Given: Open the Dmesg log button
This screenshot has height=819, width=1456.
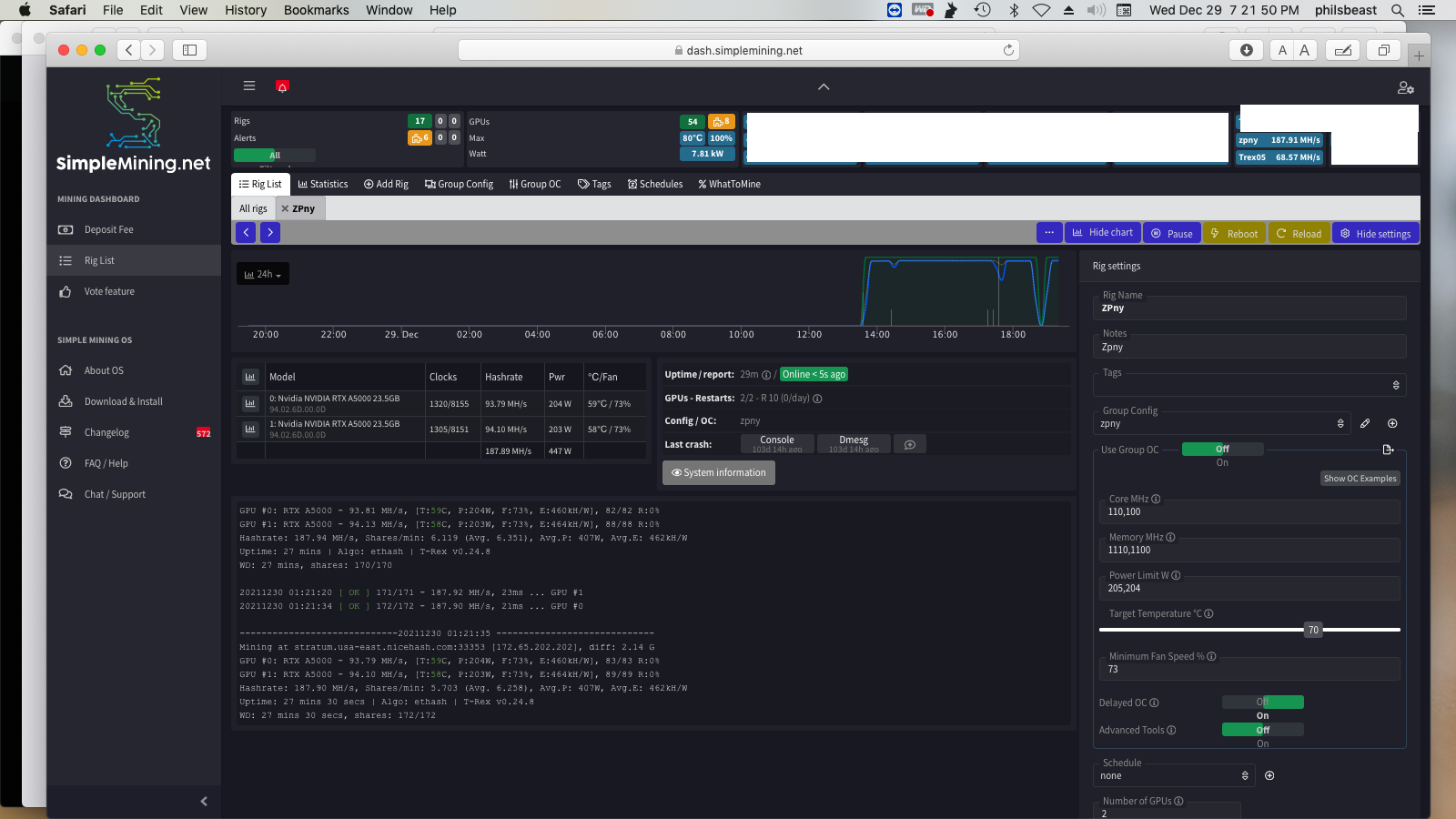Looking at the screenshot, I should [854, 443].
